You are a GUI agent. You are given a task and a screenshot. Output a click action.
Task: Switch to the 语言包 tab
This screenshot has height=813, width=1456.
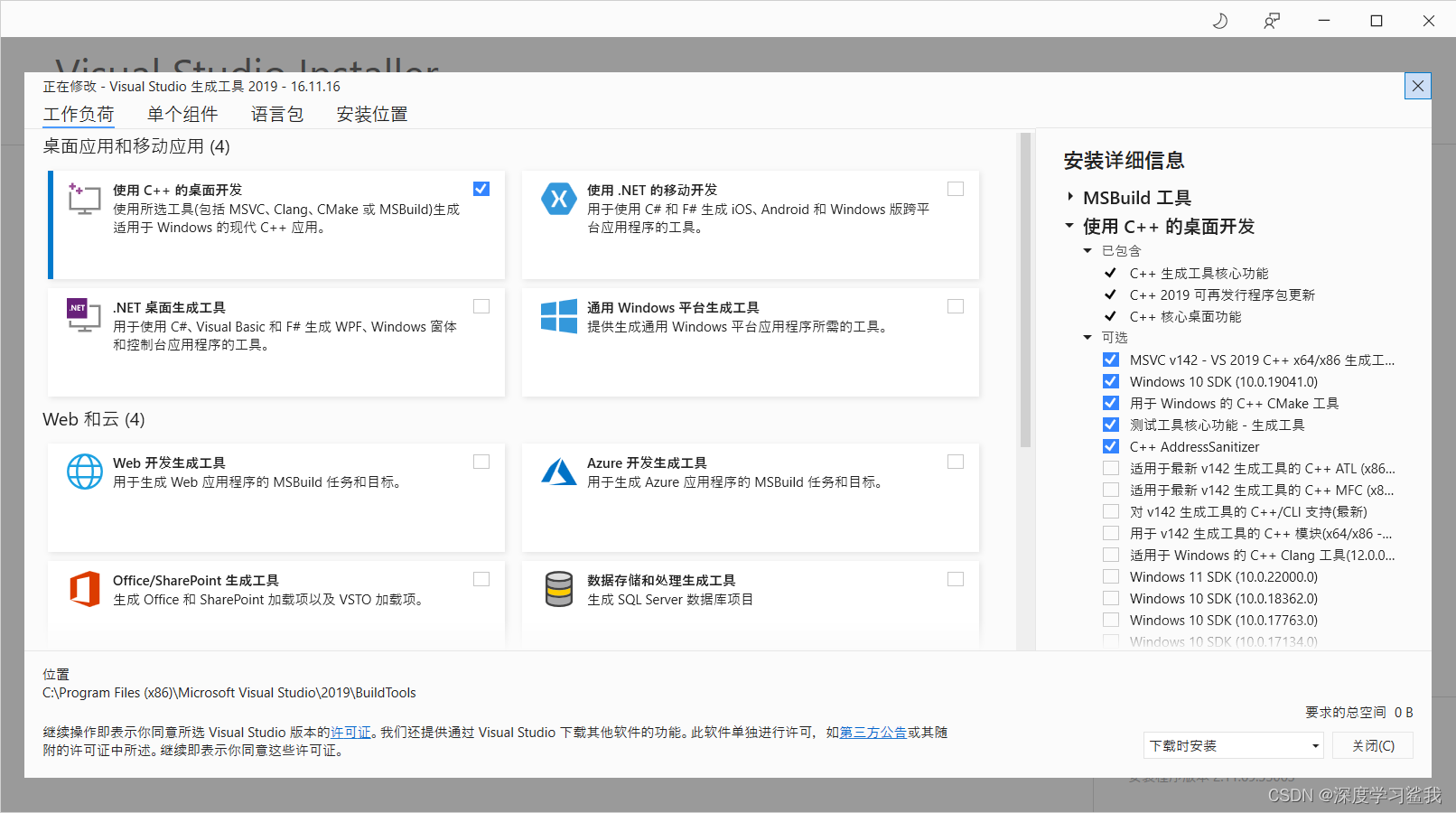(x=277, y=115)
